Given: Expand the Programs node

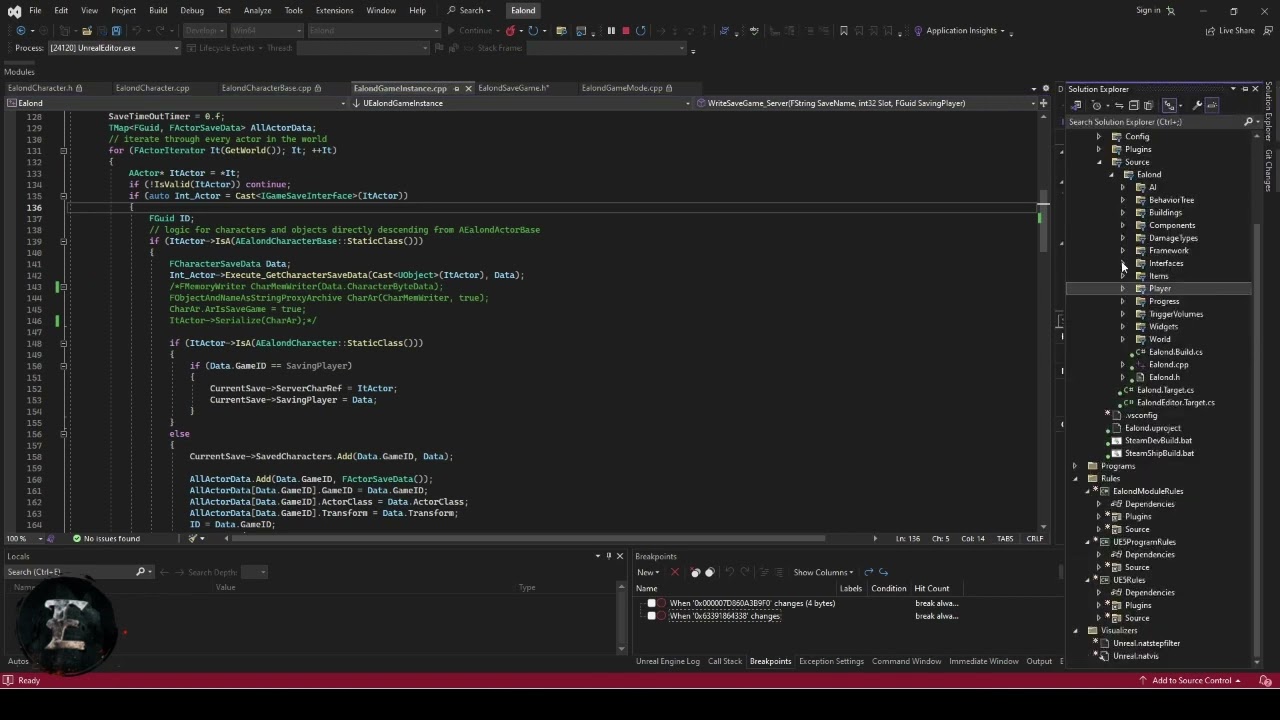Looking at the screenshot, I should click(1076, 466).
